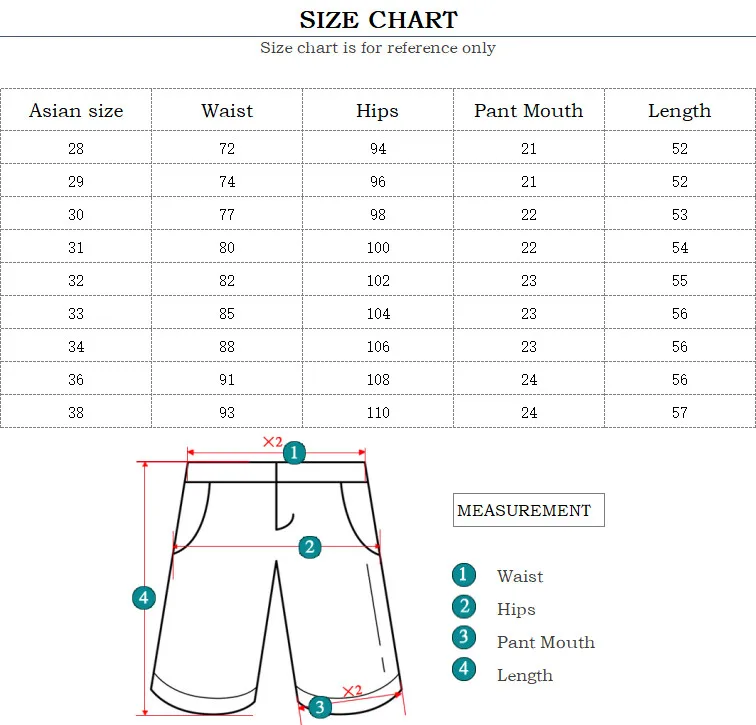The height and width of the screenshot is (725, 756).
Task: Select the waist value 93 cell
Action: click(x=227, y=413)
